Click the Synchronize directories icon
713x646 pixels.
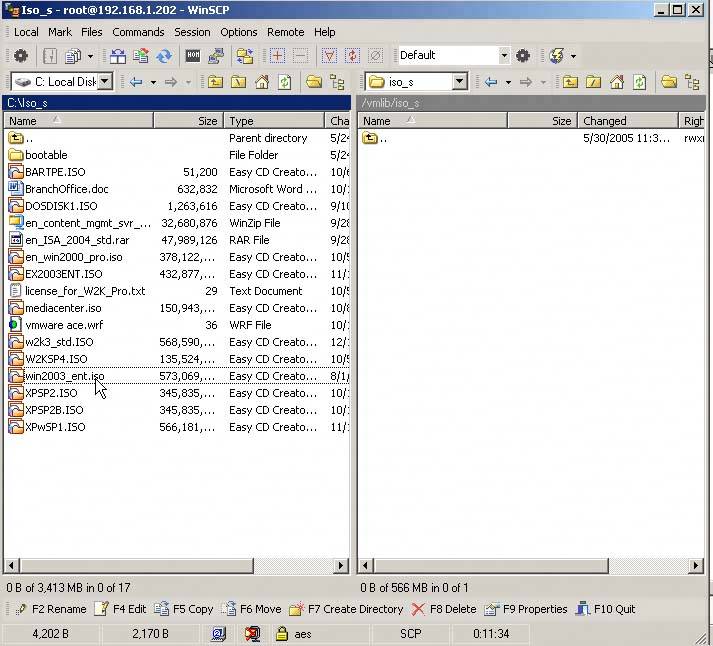163,56
